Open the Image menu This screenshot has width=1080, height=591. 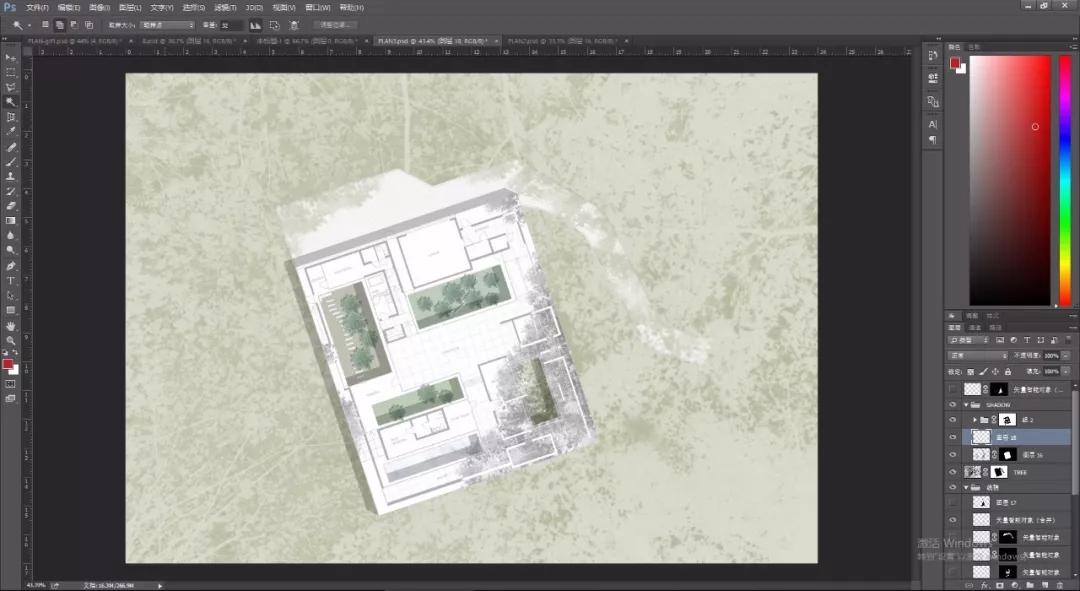tap(99, 8)
